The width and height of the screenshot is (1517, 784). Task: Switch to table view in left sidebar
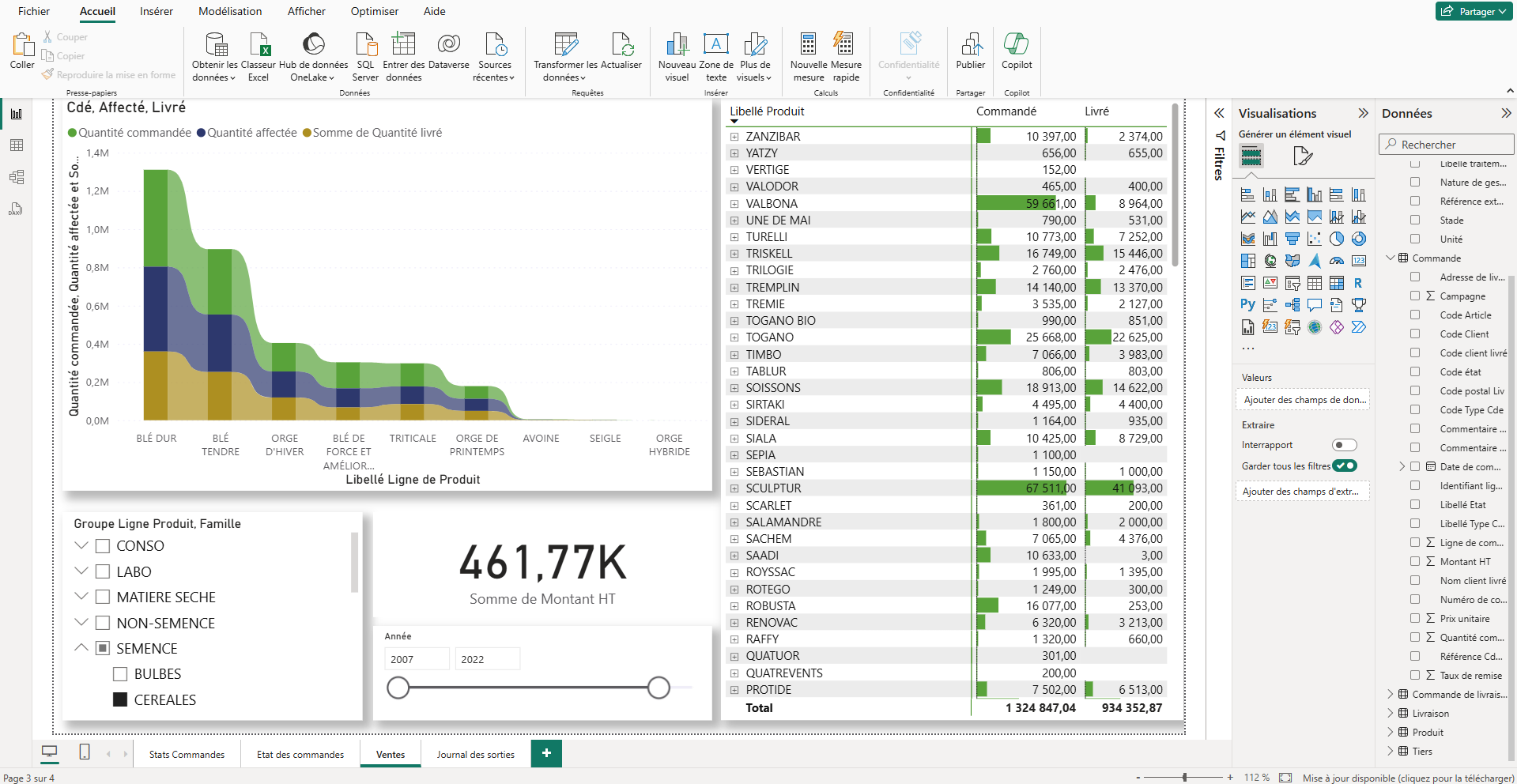tap(17, 145)
